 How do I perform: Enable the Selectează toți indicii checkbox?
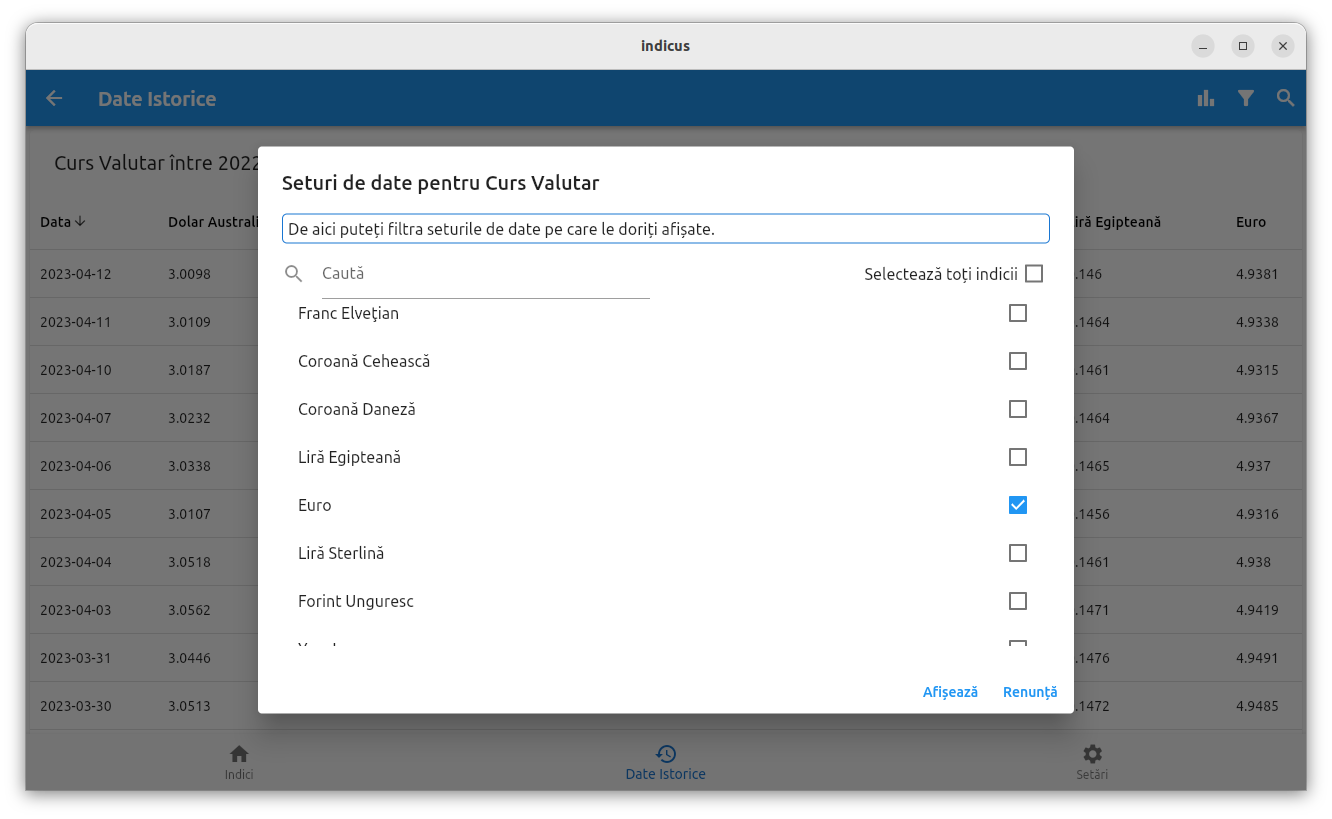click(1034, 272)
